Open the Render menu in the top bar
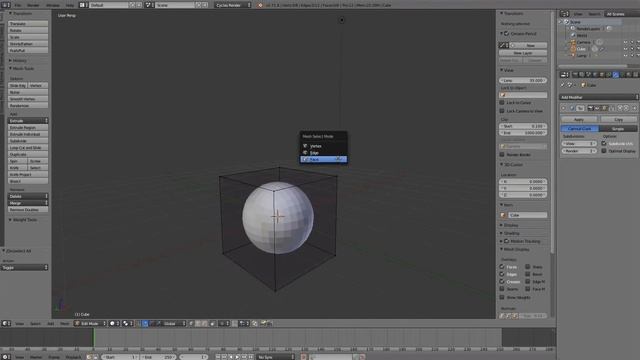 [33, 5]
